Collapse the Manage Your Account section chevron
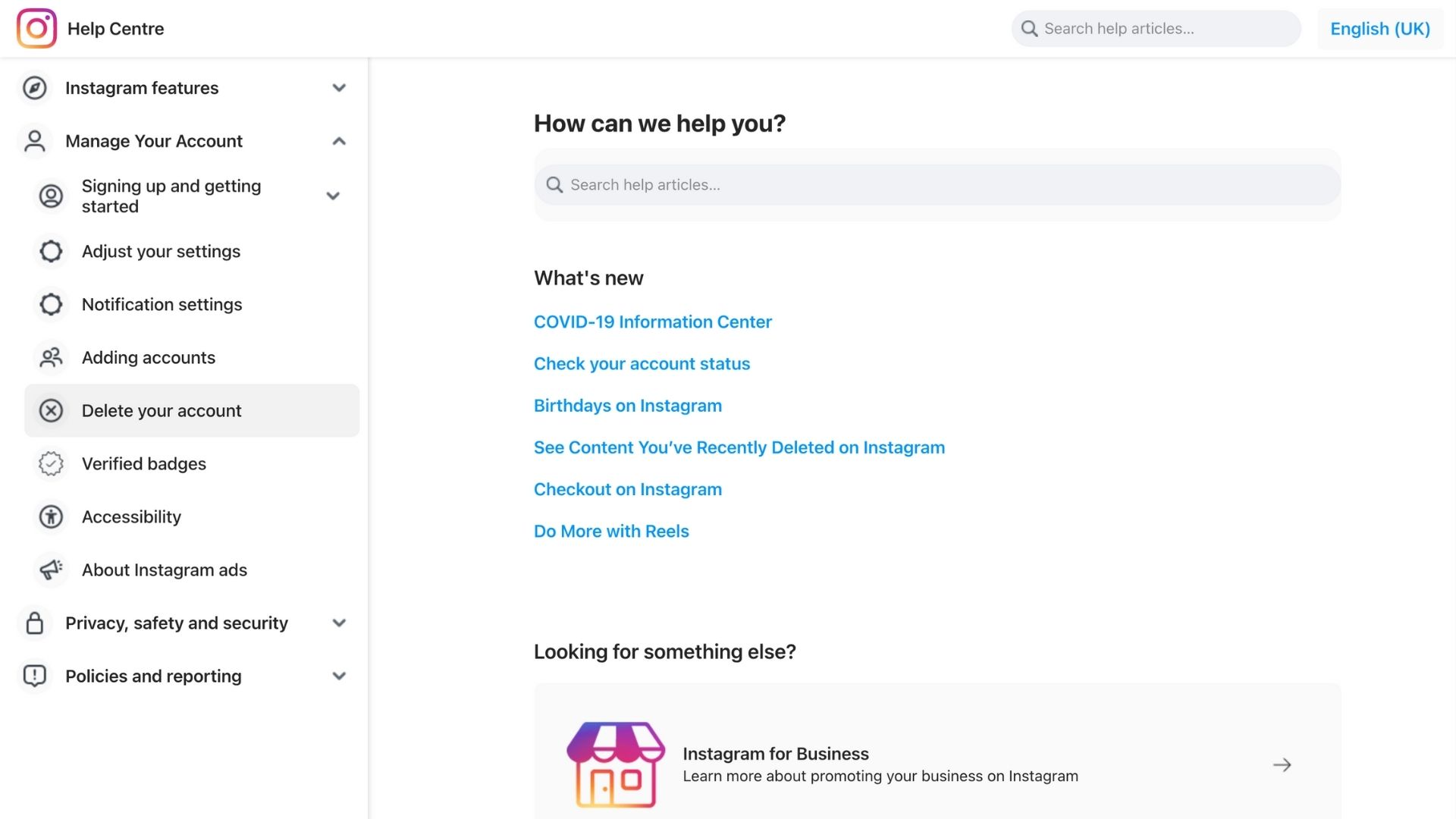 [339, 141]
